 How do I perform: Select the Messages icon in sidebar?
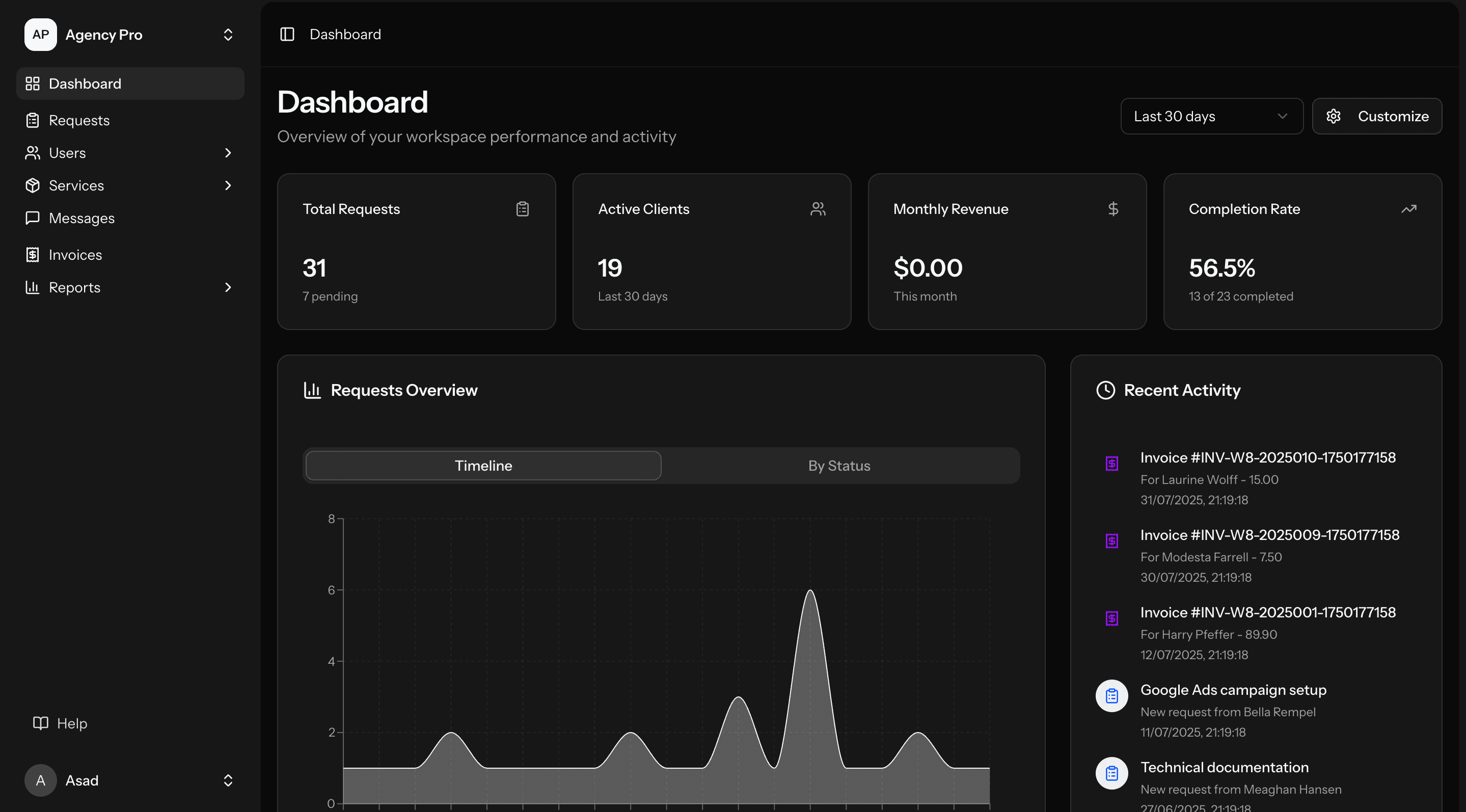coord(33,218)
